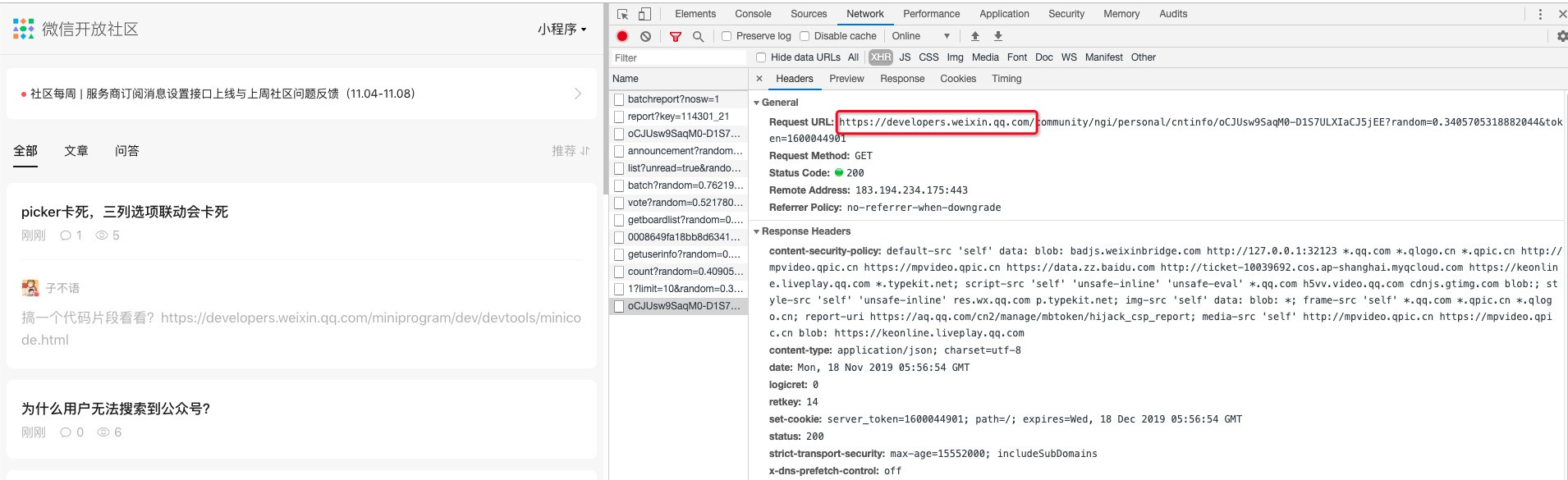
Task: Open DevTools three-dot menu
Action: pyautogui.click(x=1540, y=14)
